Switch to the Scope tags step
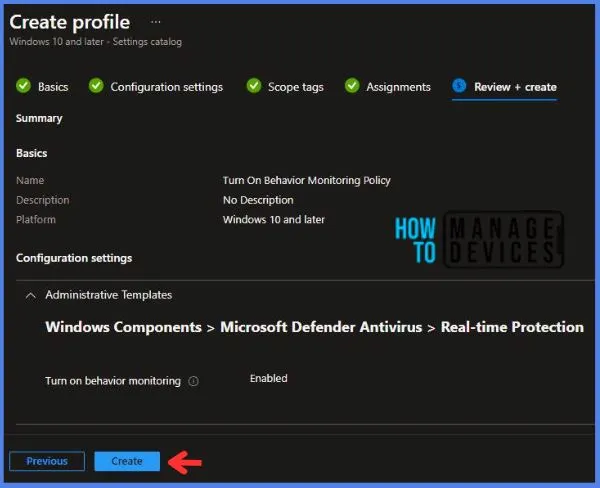Screen dimensions: 600x488 pos(296,87)
